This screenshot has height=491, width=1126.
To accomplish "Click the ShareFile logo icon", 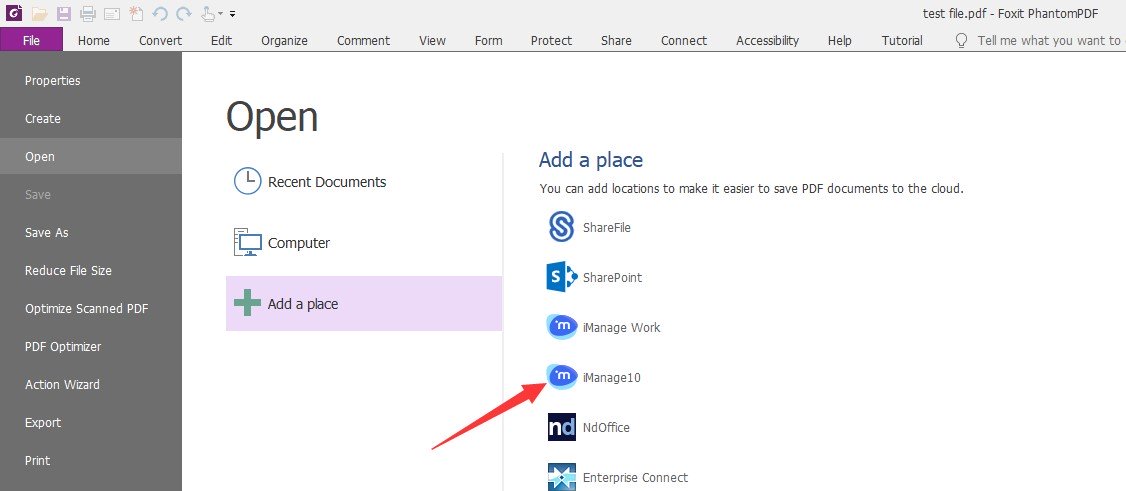I will tap(561, 228).
